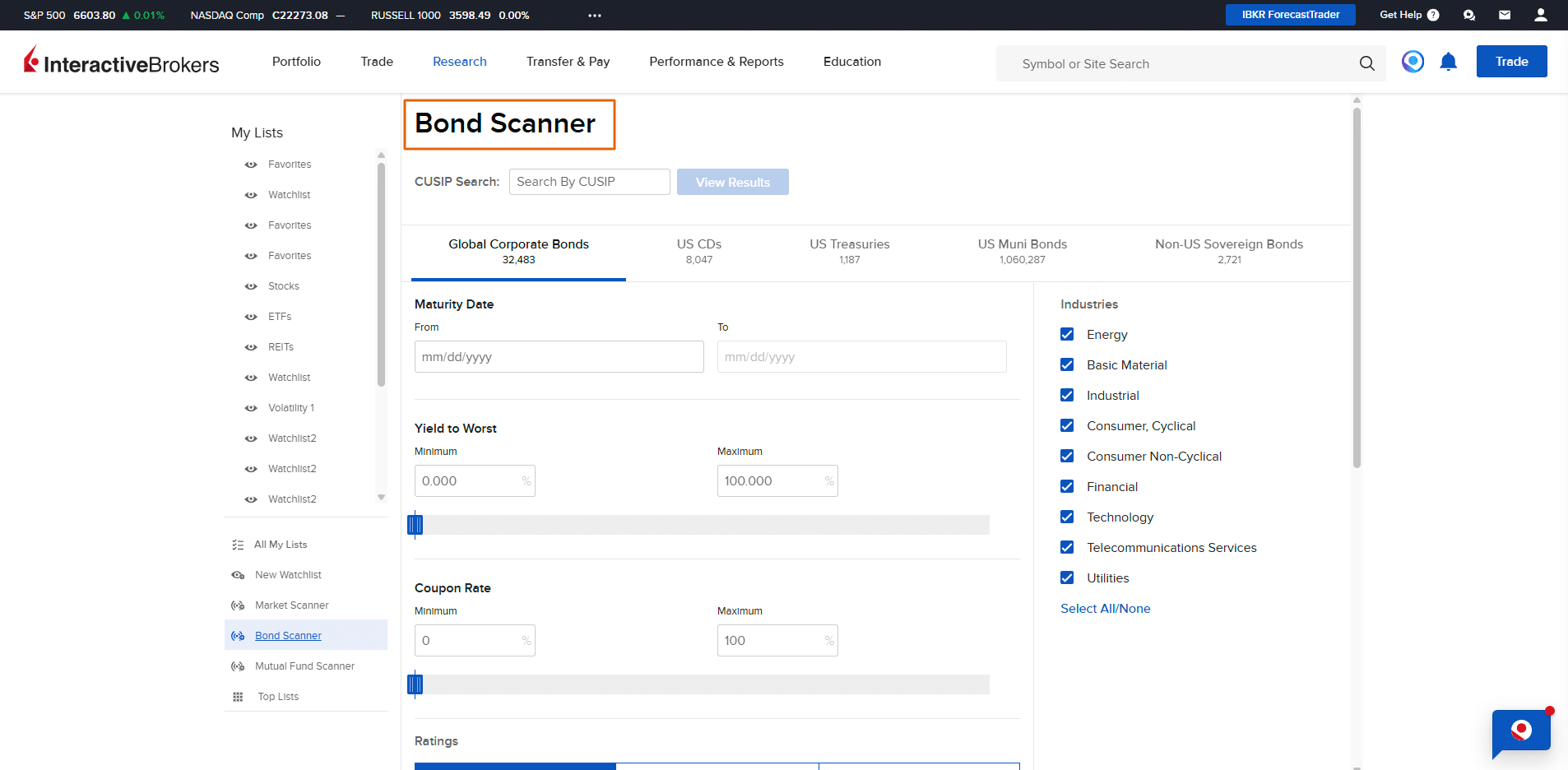Open the chat assistant bubble icon

tap(1520, 731)
